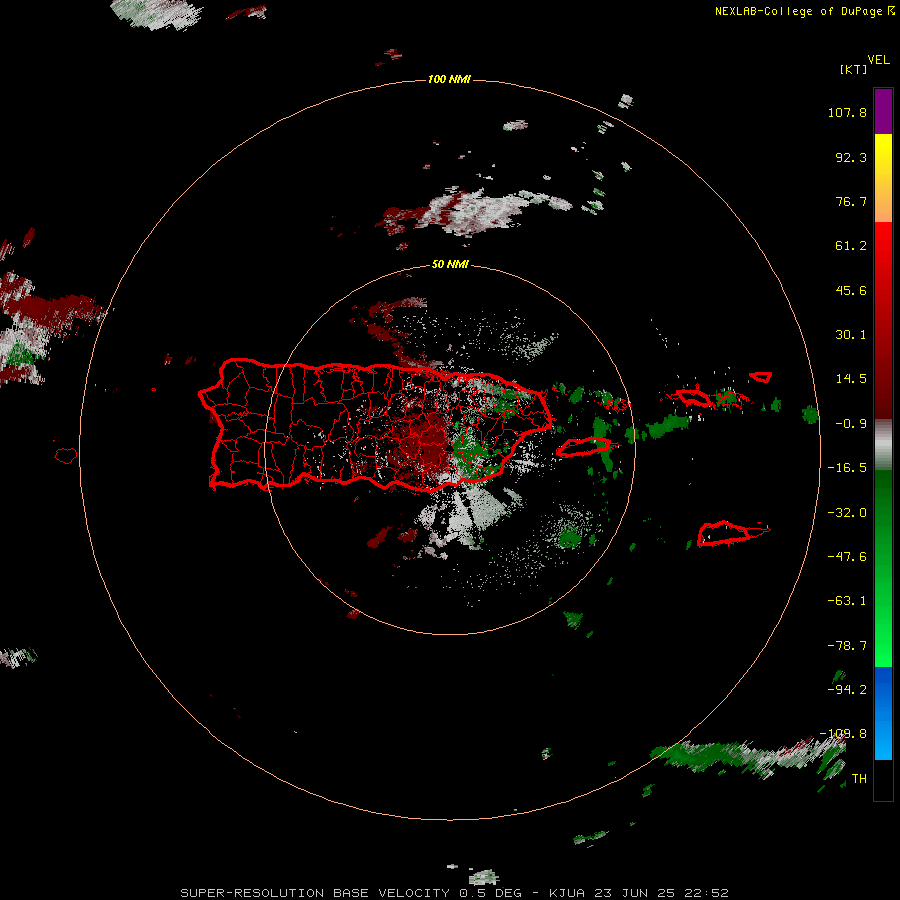Viewport: 900px width, 900px height.
Task: Click the -109.8 legend value
Action: coord(844,734)
